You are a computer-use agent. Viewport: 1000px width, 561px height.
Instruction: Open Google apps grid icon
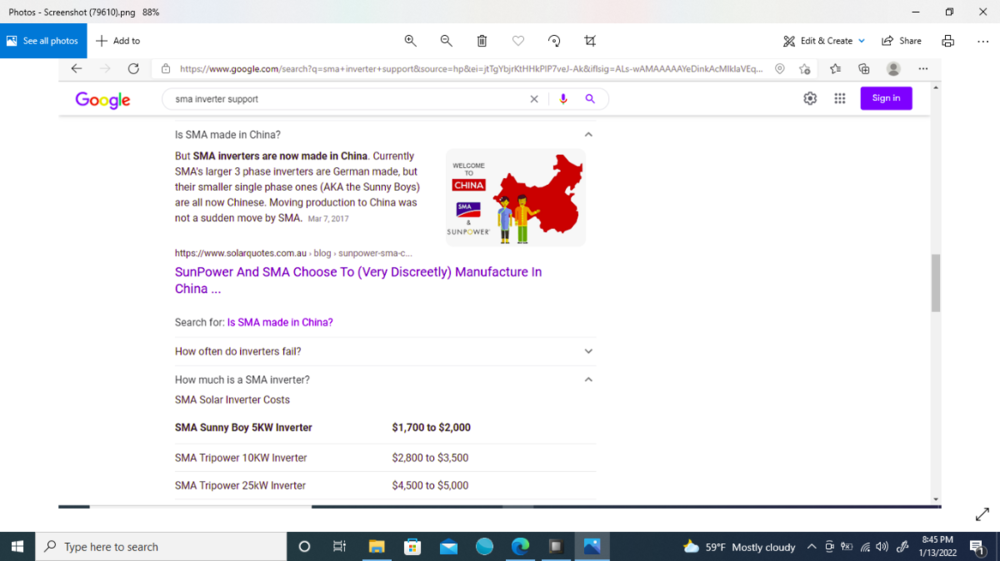(840, 98)
